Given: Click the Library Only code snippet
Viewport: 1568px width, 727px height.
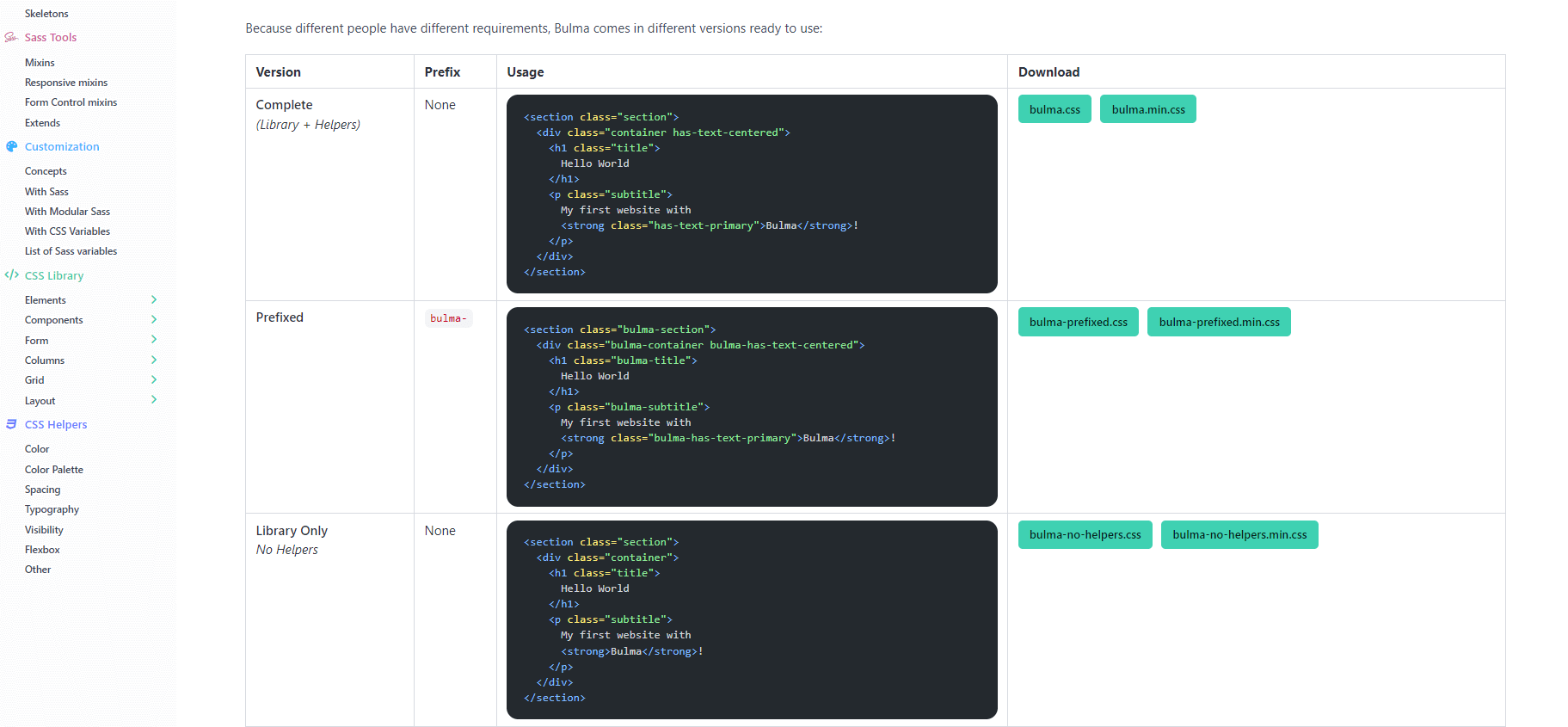Looking at the screenshot, I should [x=752, y=619].
